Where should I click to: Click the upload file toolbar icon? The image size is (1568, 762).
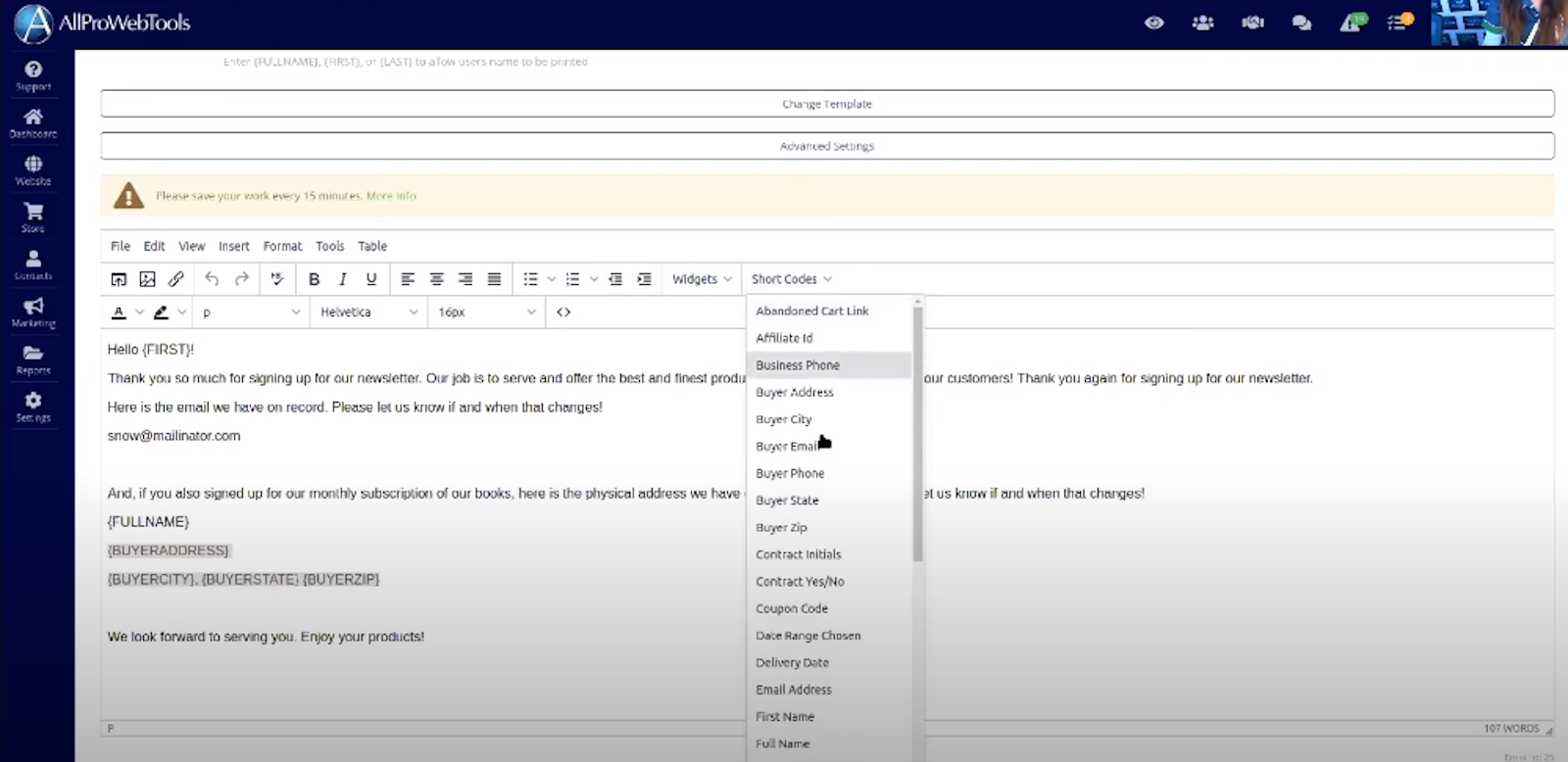(x=119, y=279)
